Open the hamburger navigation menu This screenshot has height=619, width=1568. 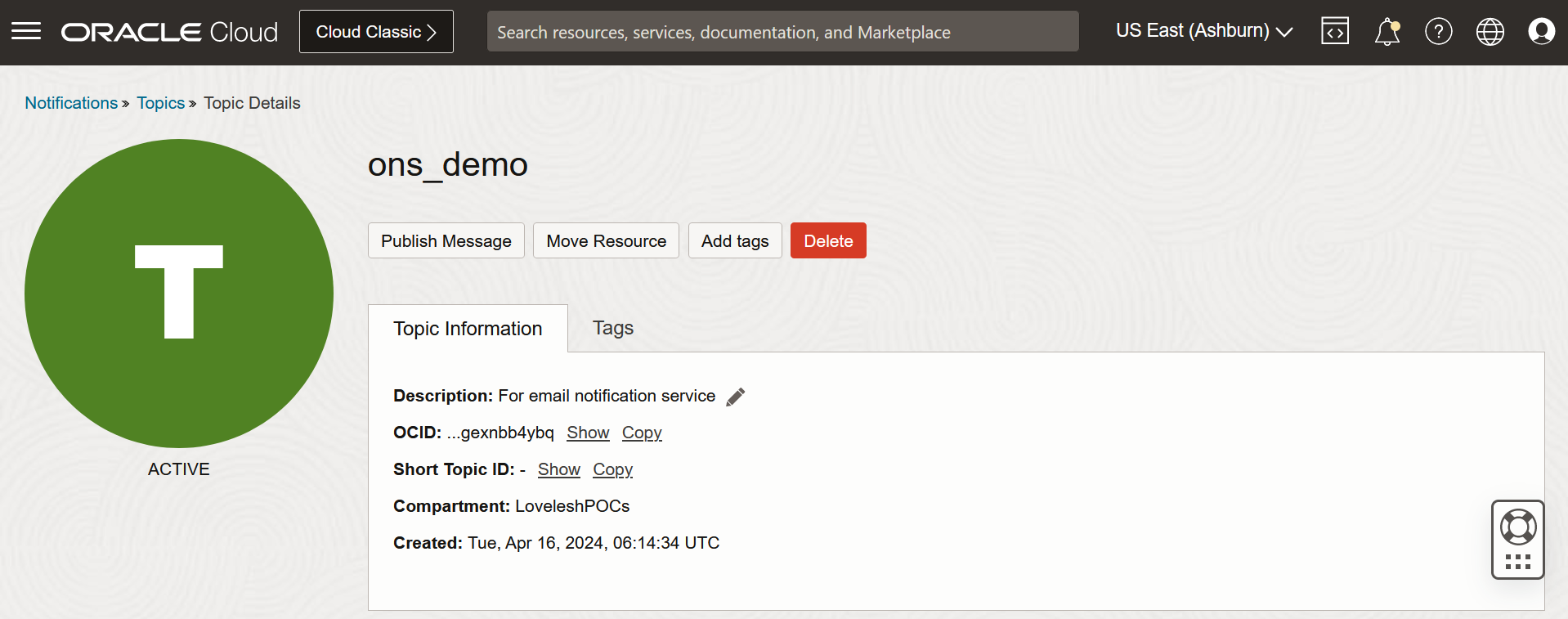pos(26,32)
